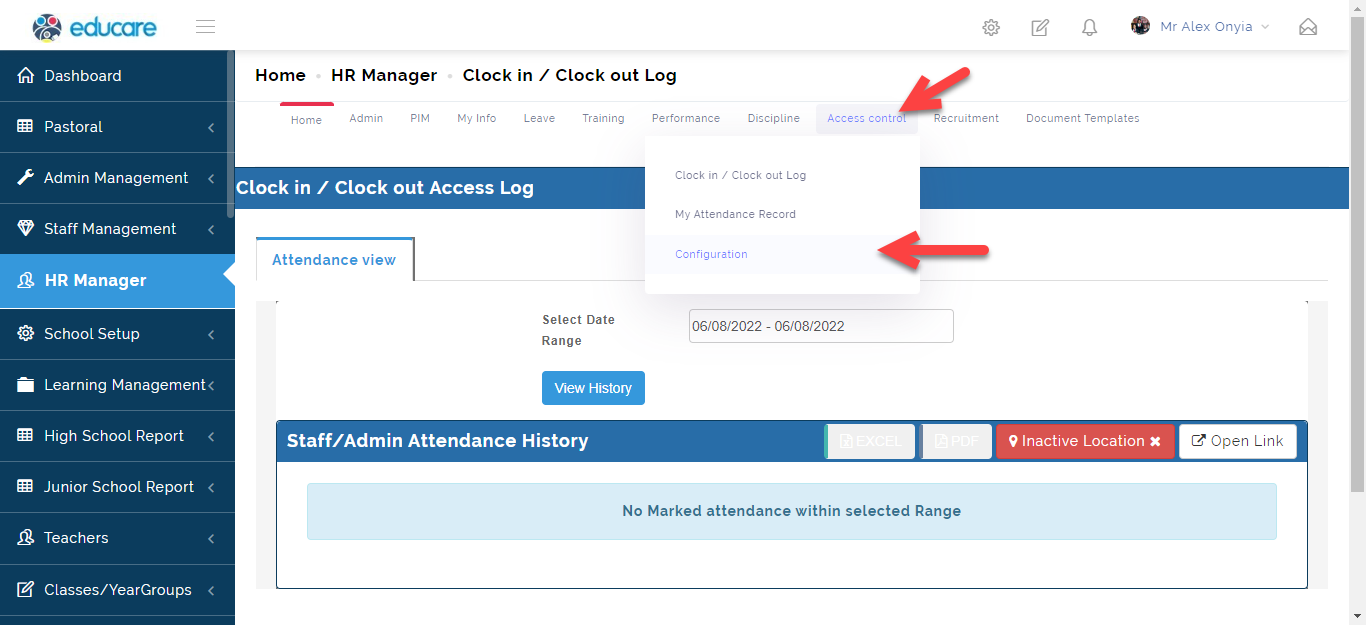The height and width of the screenshot is (625, 1366).
Task: Click the educare logo
Action: coord(94,27)
